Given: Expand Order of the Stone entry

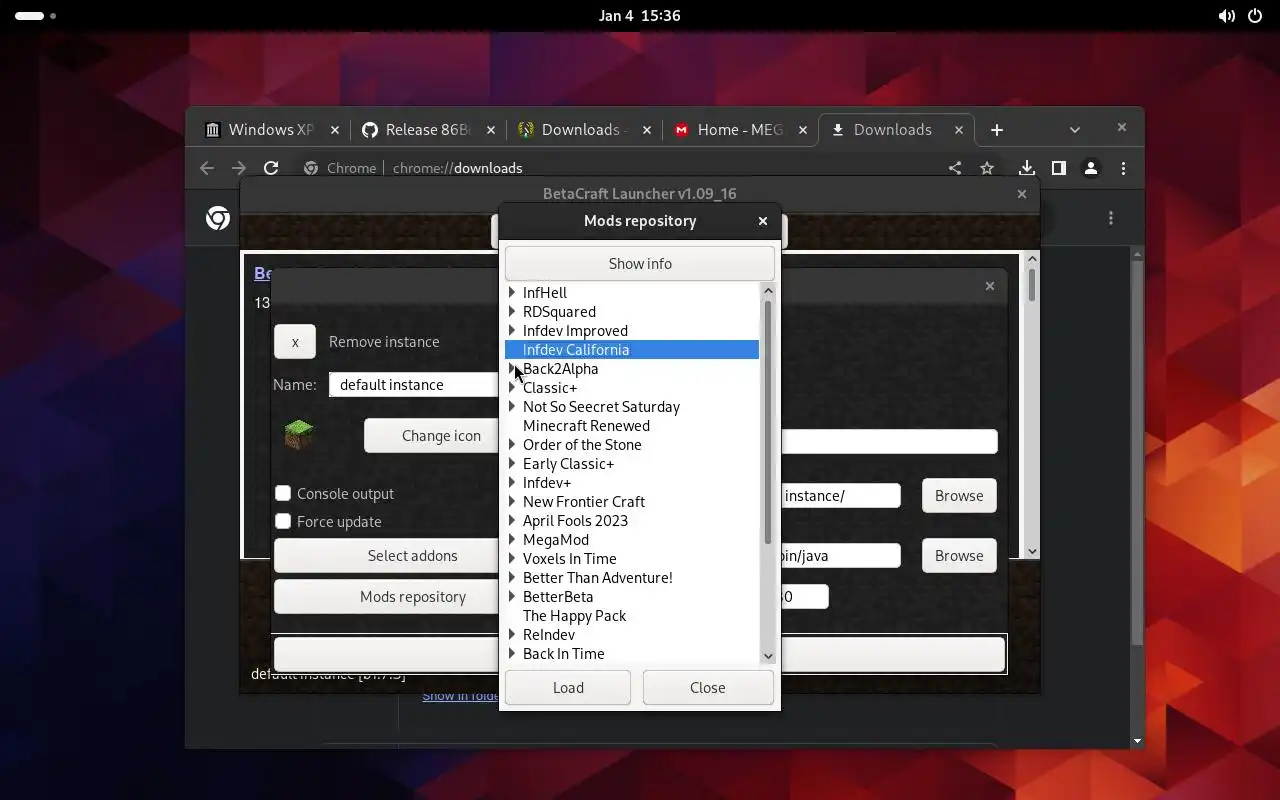Looking at the screenshot, I should [x=512, y=445].
